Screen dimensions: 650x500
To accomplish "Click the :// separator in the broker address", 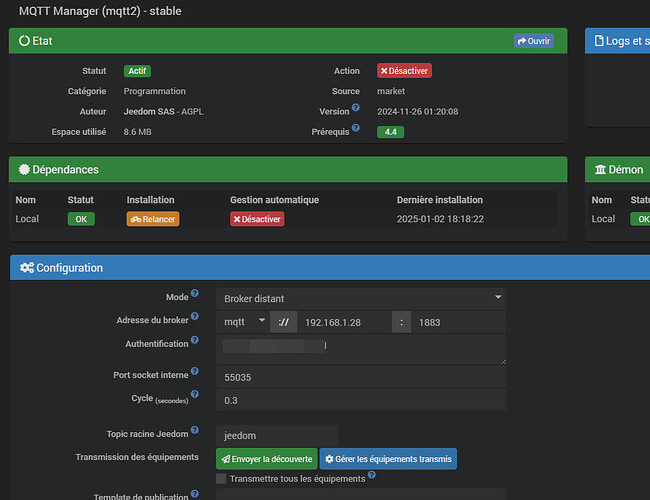I will pyautogui.click(x=284, y=322).
